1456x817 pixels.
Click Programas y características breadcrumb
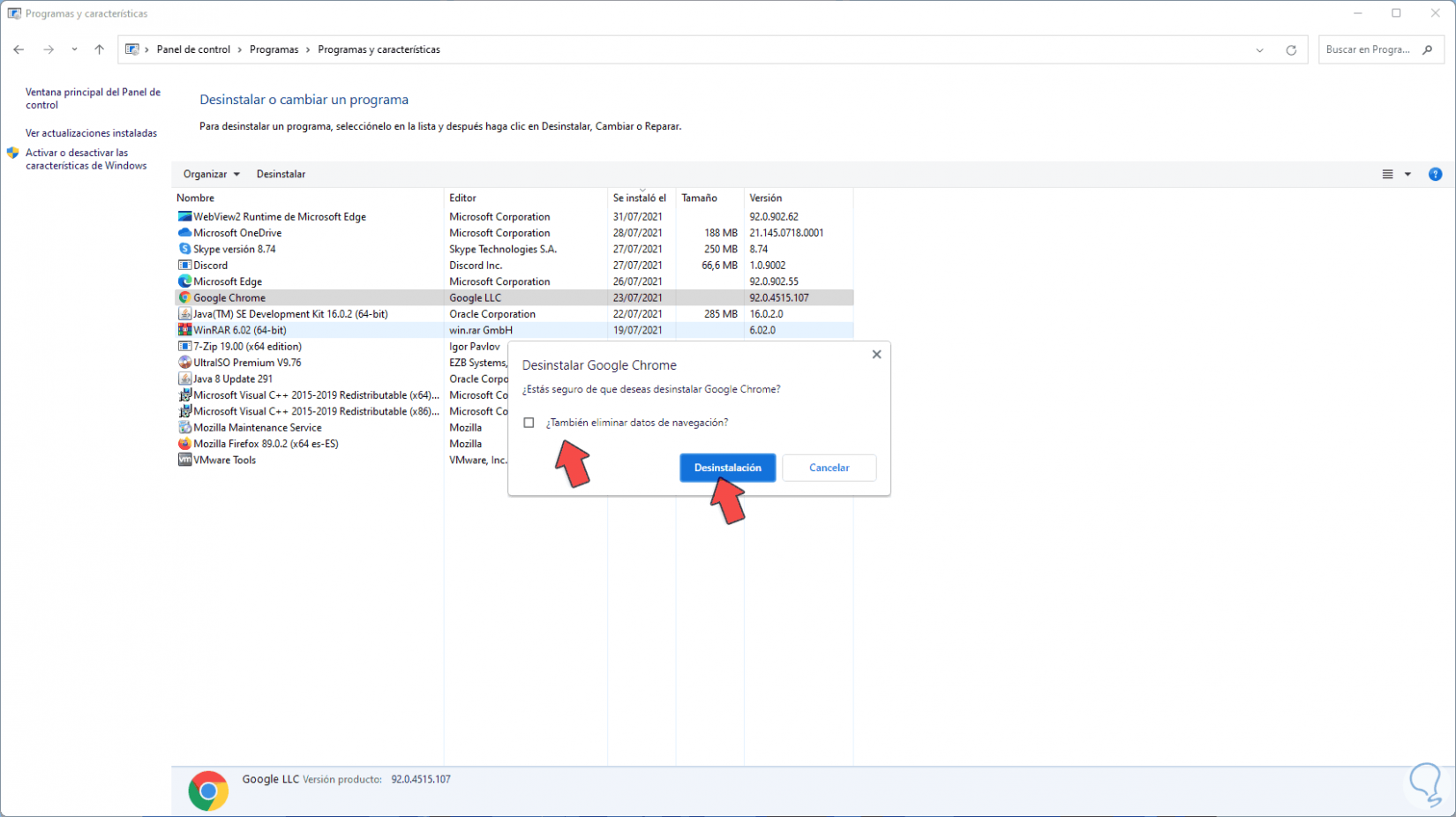click(x=379, y=49)
